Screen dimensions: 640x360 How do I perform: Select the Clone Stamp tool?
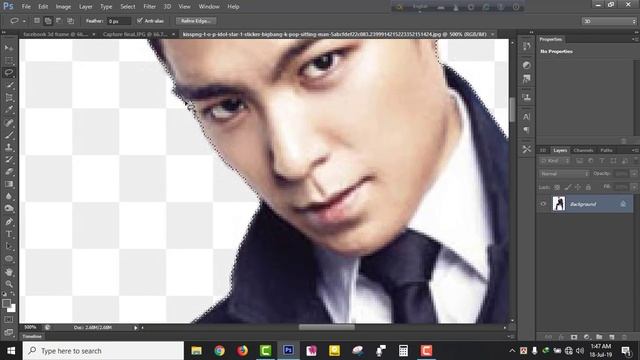pyautogui.click(x=9, y=147)
